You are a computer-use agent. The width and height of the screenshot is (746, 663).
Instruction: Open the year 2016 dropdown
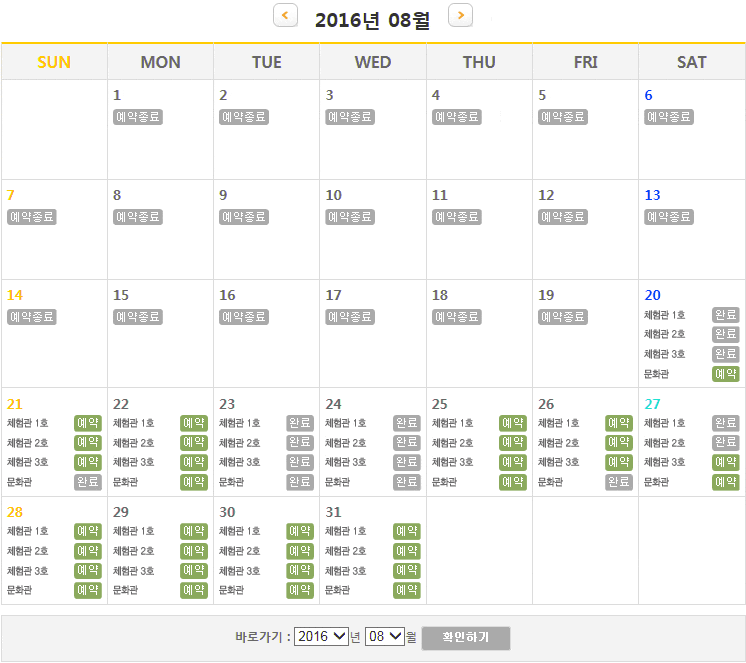coord(321,636)
